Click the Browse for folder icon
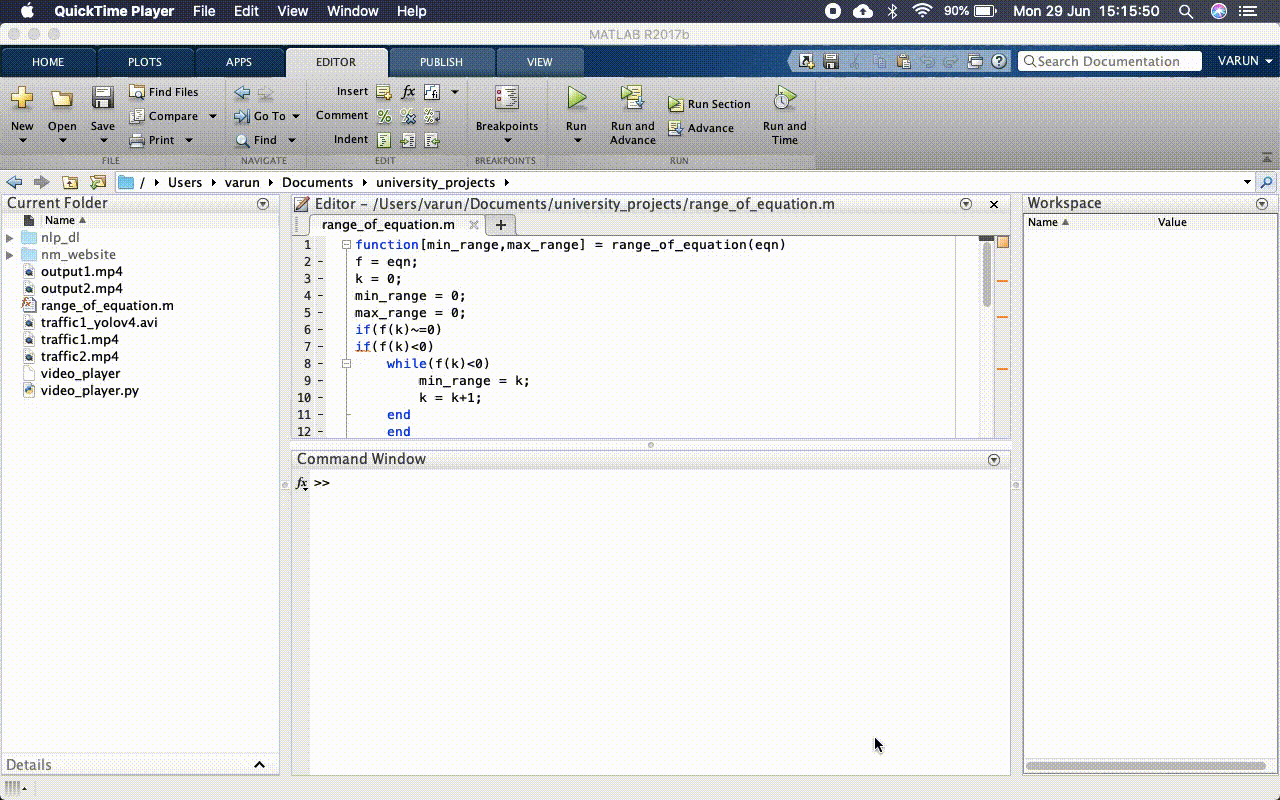This screenshot has width=1280, height=800. (98, 182)
